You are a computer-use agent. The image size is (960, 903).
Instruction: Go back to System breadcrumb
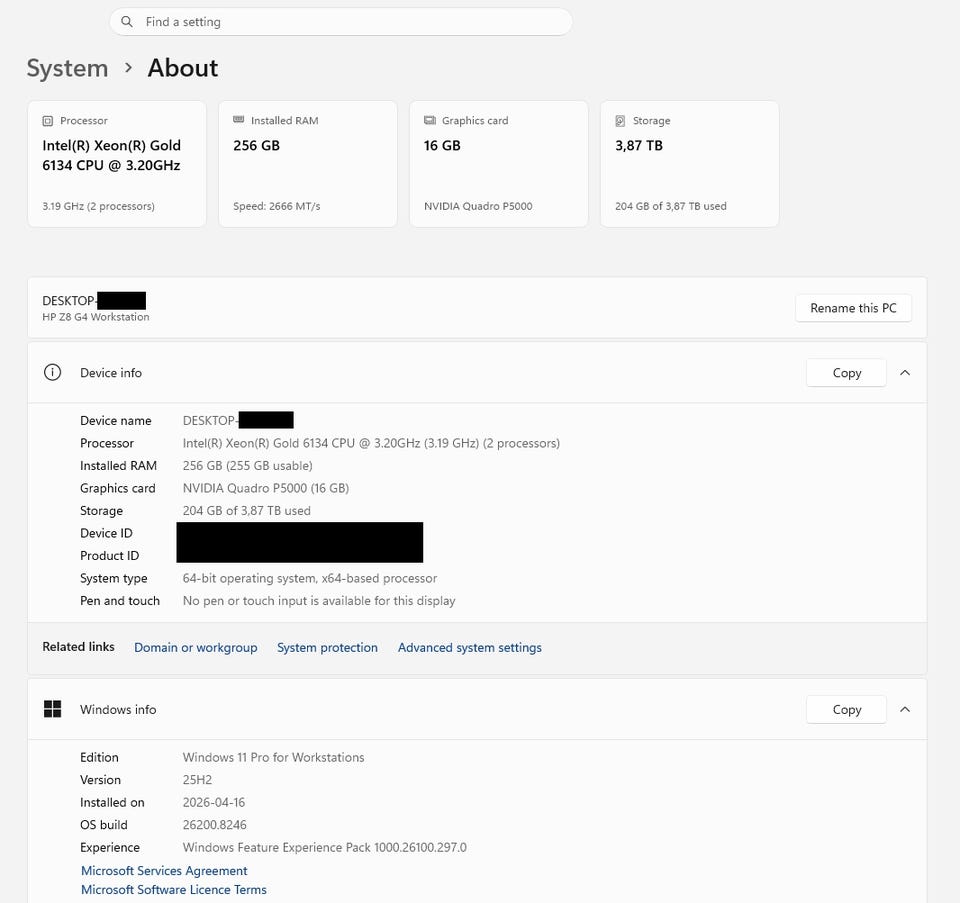point(67,68)
